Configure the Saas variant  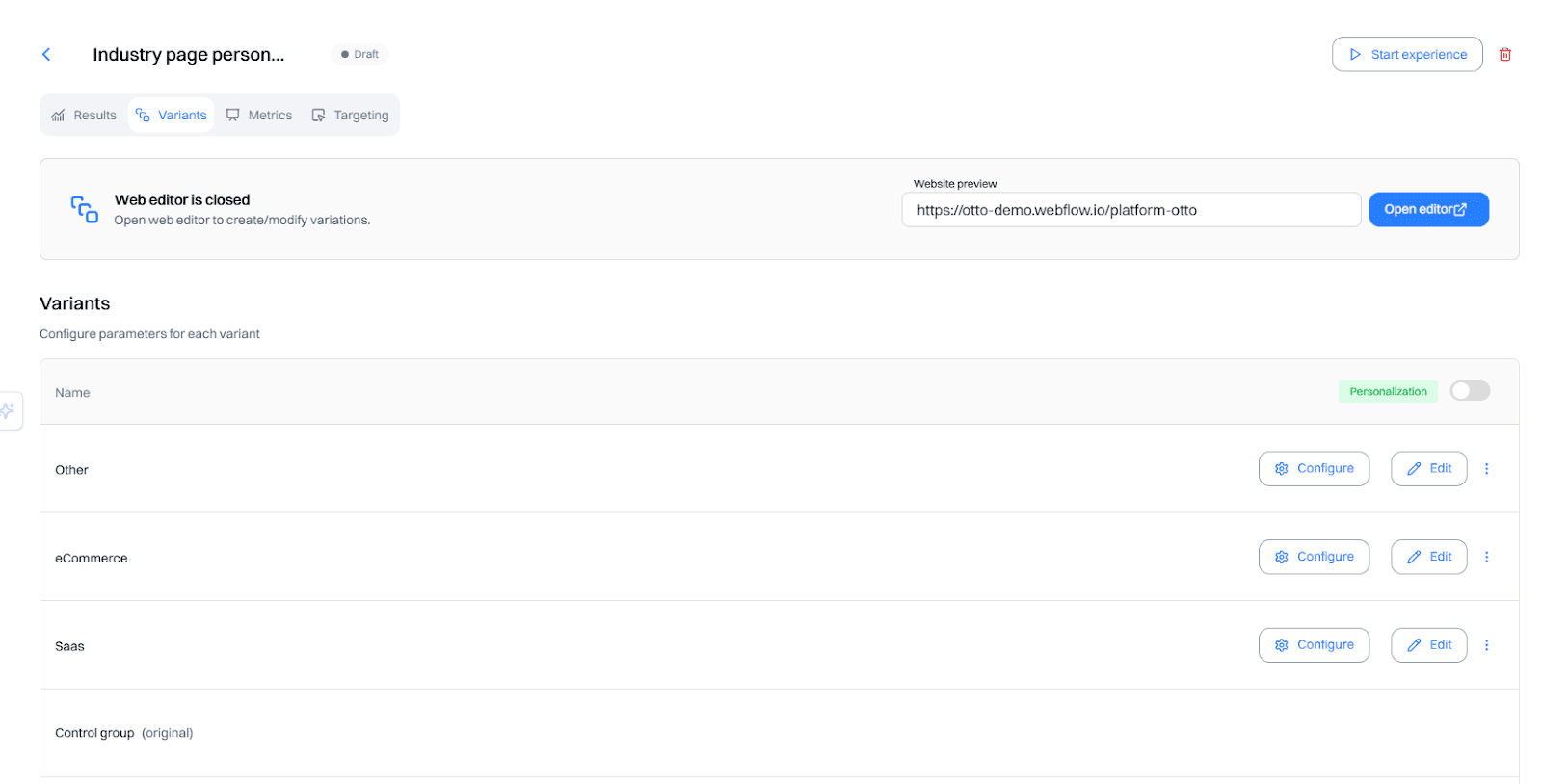coord(1314,645)
